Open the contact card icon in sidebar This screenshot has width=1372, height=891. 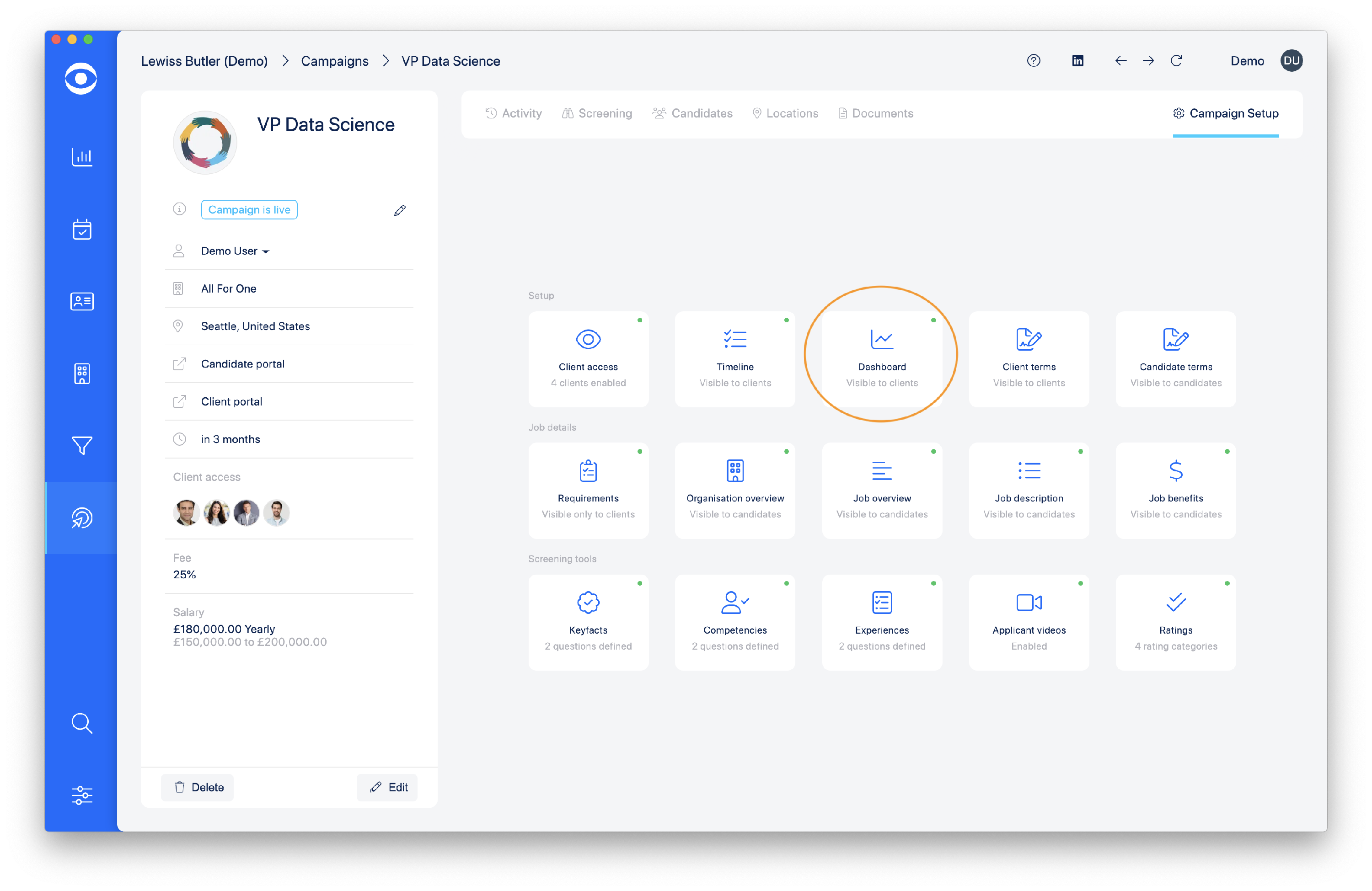click(81, 301)
